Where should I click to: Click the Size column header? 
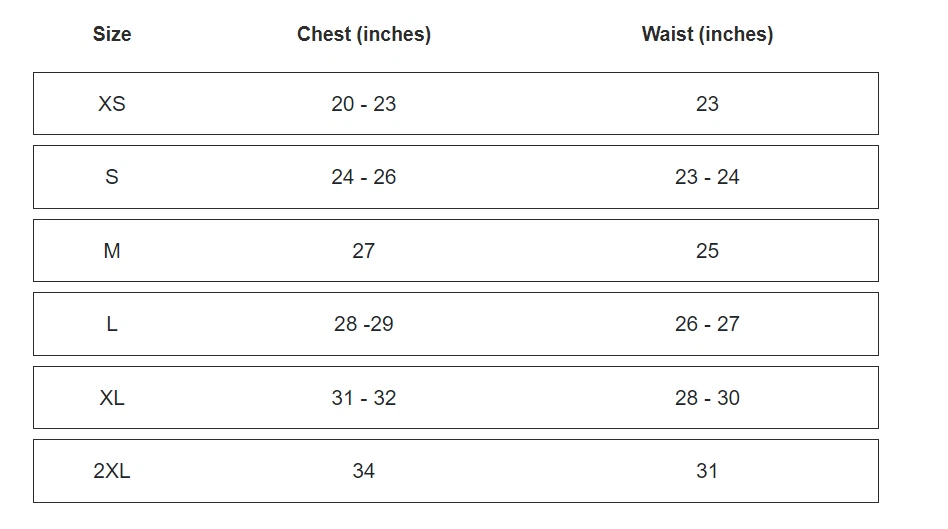(112, 34)
